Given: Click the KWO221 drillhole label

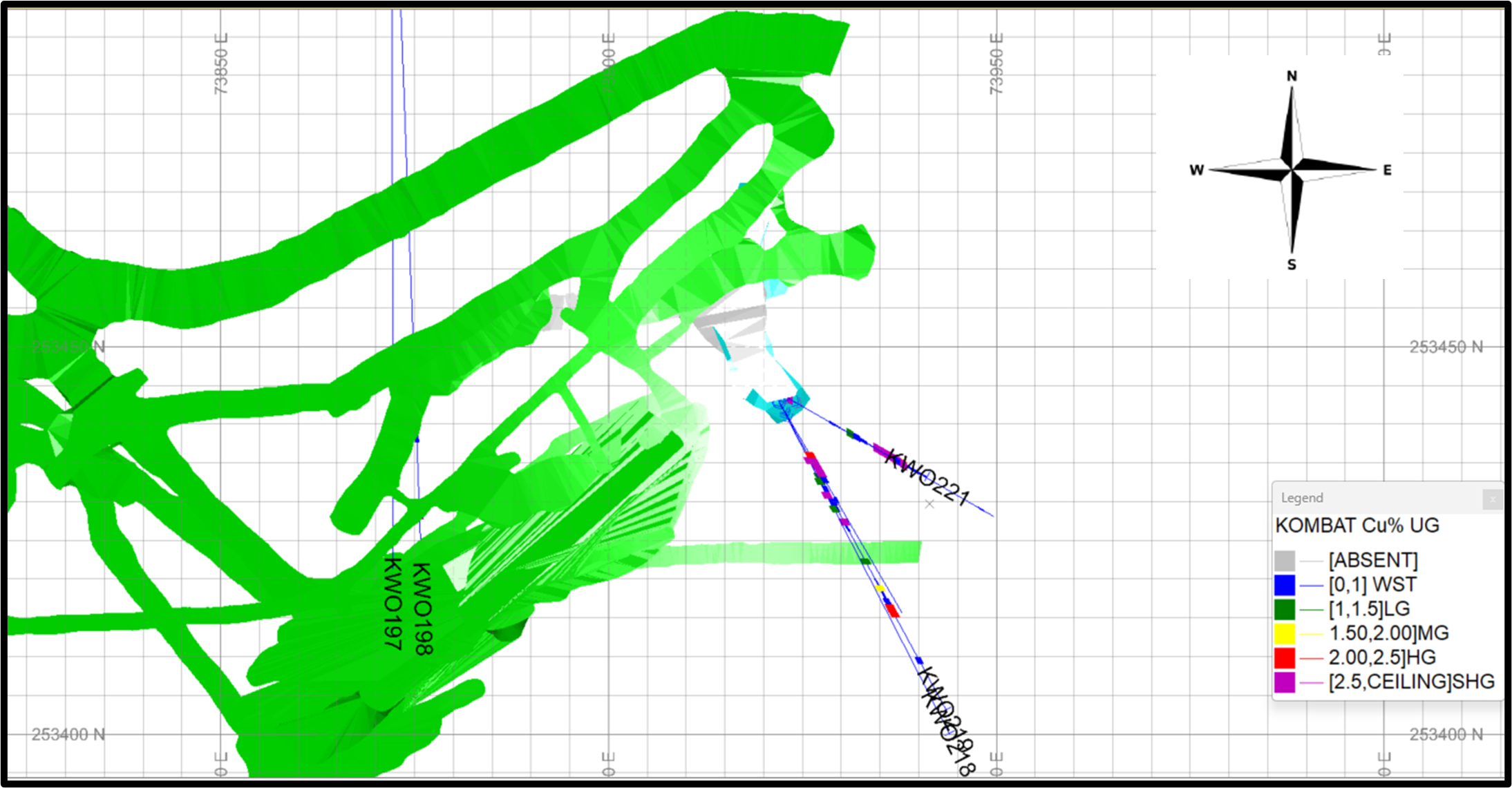Looking at the screenshot, I should pos(928,477).
